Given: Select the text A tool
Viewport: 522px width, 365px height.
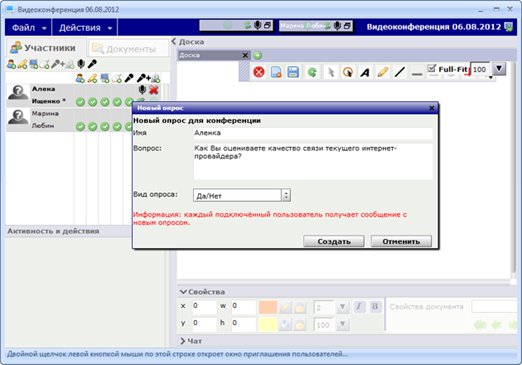Looking at the screenshot, I should coord(365,72).
